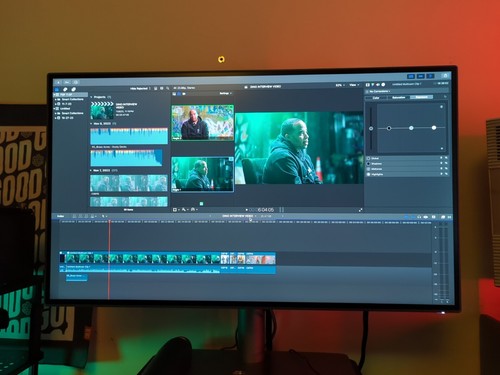Click the Index button in timeline
The image size is (500, 375).
[x=60, y=216]
